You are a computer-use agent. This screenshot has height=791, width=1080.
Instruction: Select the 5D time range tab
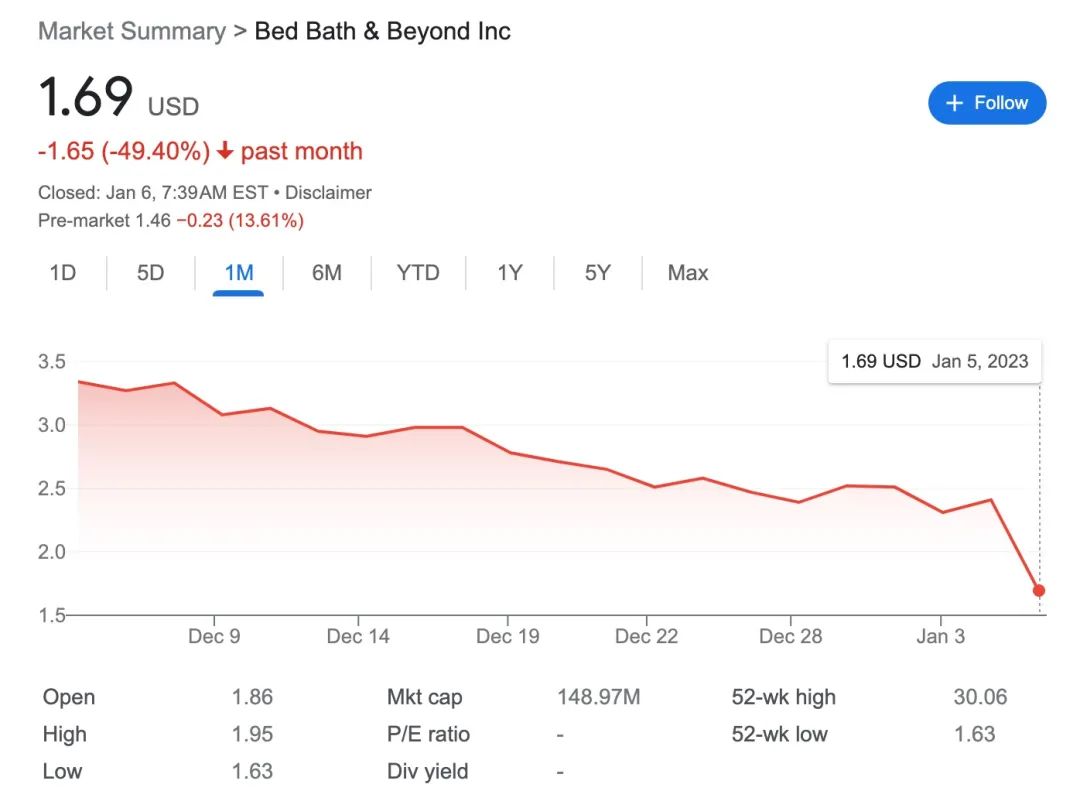(x=150, y=273)
